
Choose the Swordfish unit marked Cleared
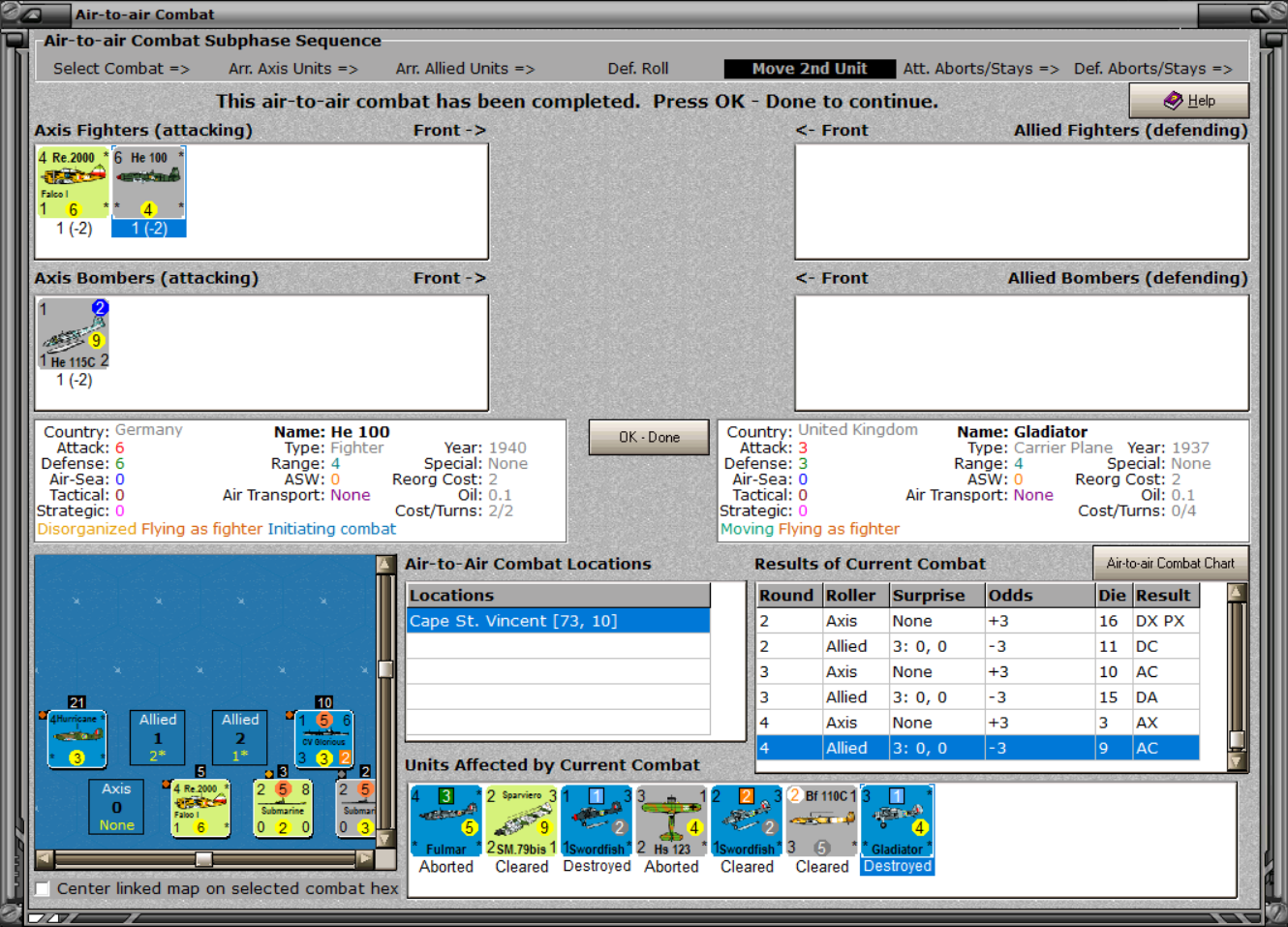click(x=747, y=820)
